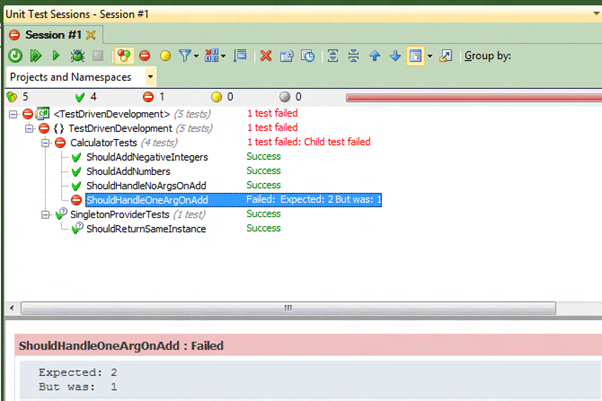Select SingletonProviderTests fixture row
Image resolution: width=602 pixels, height=401 pixels.
click(x=120, y=214)
